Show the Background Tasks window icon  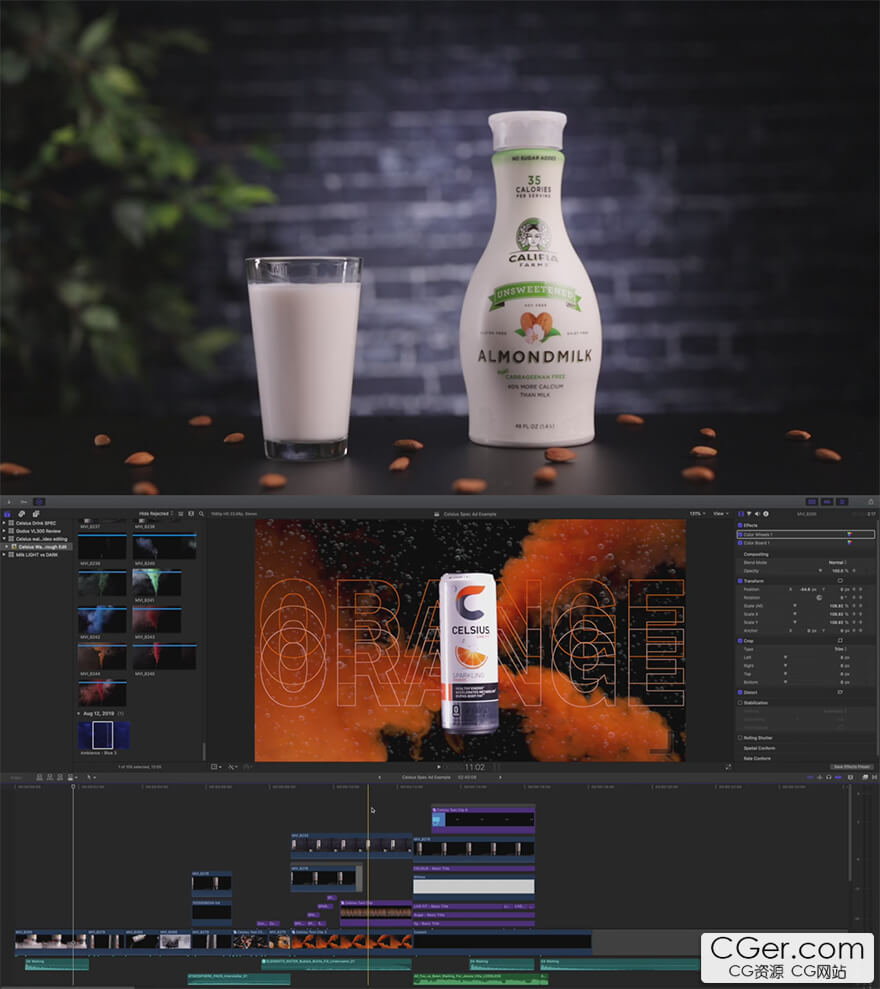coord(39,502)
